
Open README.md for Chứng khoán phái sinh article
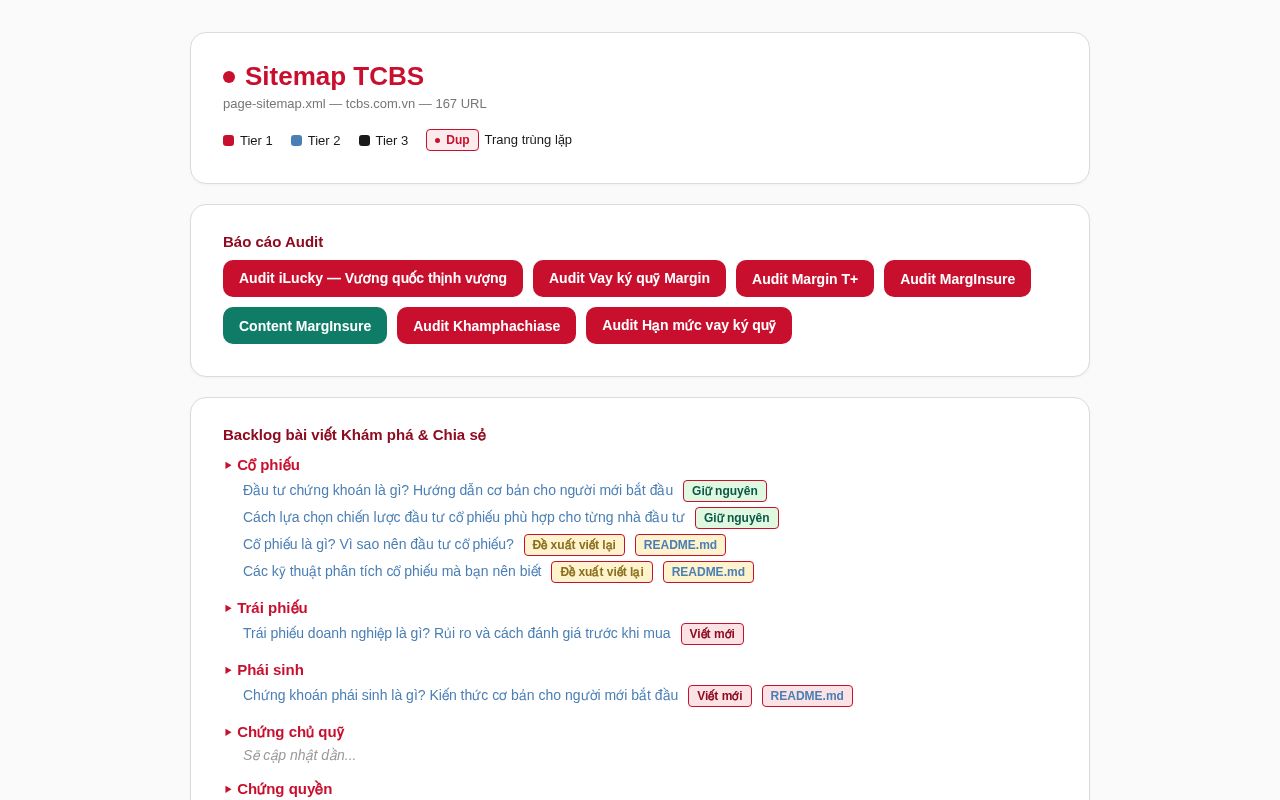point(807,696)
